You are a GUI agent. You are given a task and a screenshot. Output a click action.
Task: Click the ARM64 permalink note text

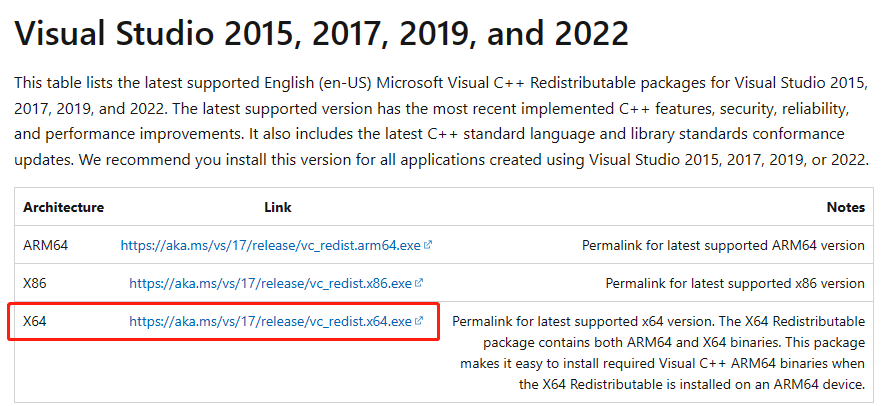[723, 245]
